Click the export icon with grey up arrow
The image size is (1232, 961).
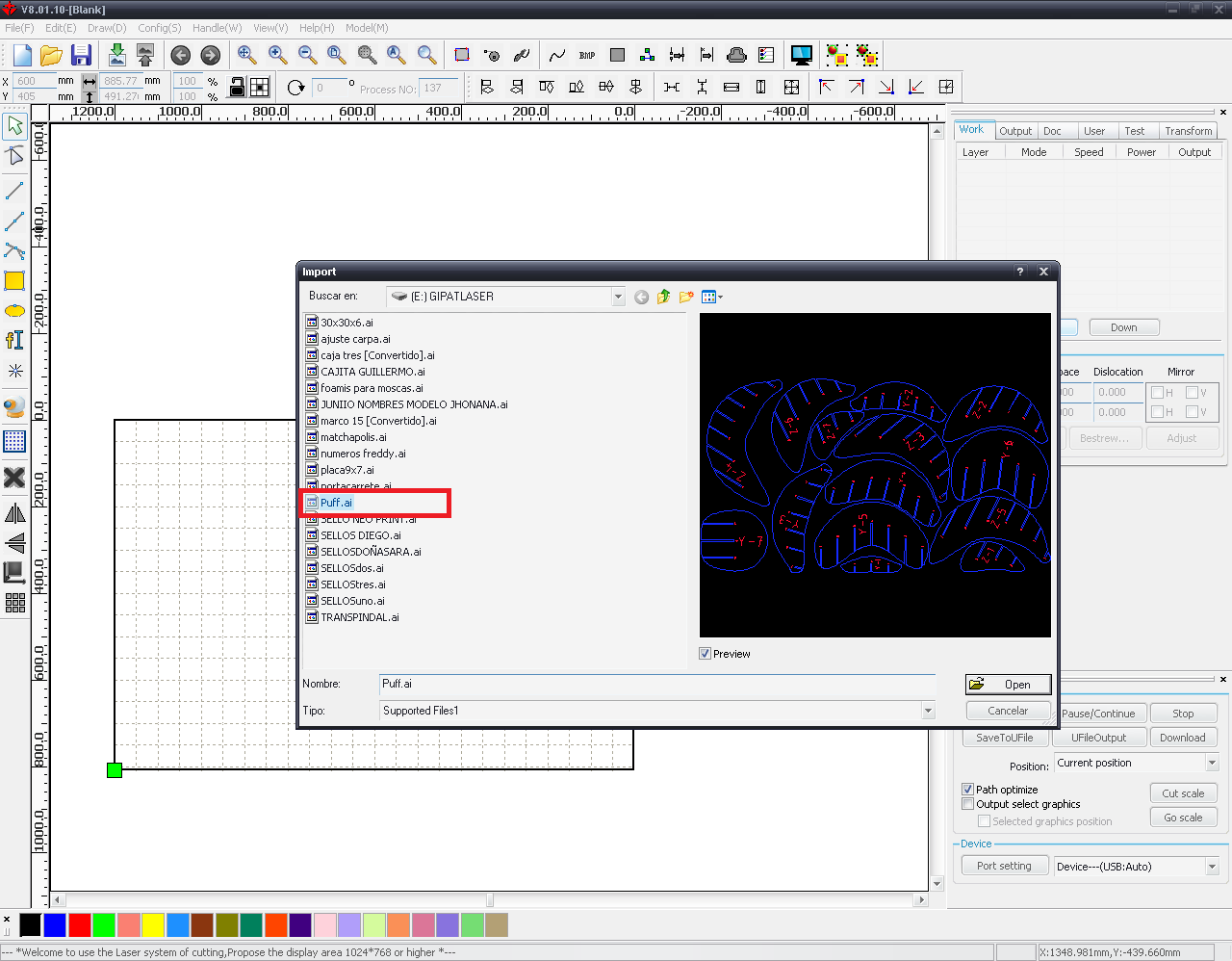(x=145, y=55)
